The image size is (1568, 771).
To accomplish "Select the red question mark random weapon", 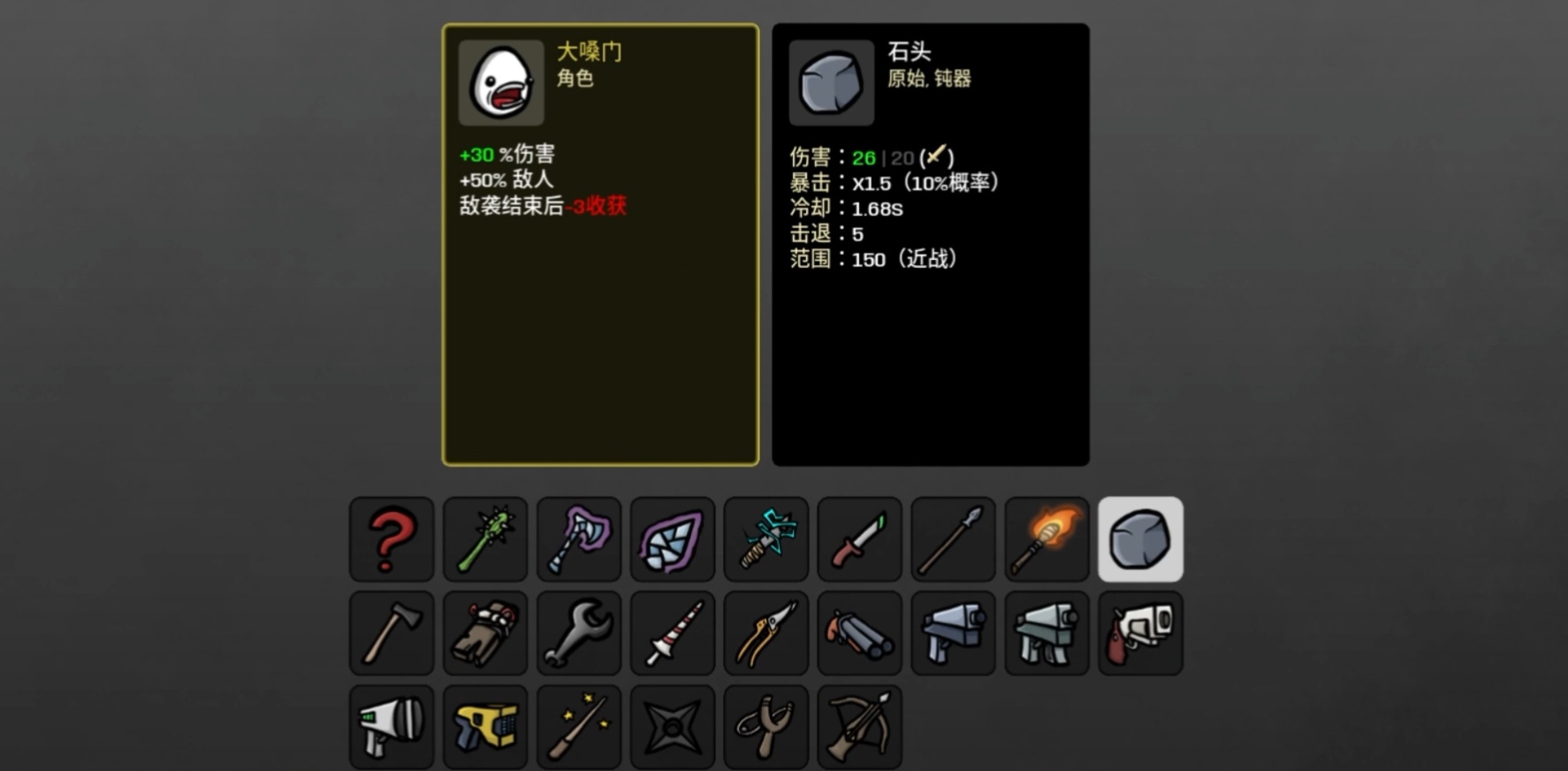I will point(392,538).
